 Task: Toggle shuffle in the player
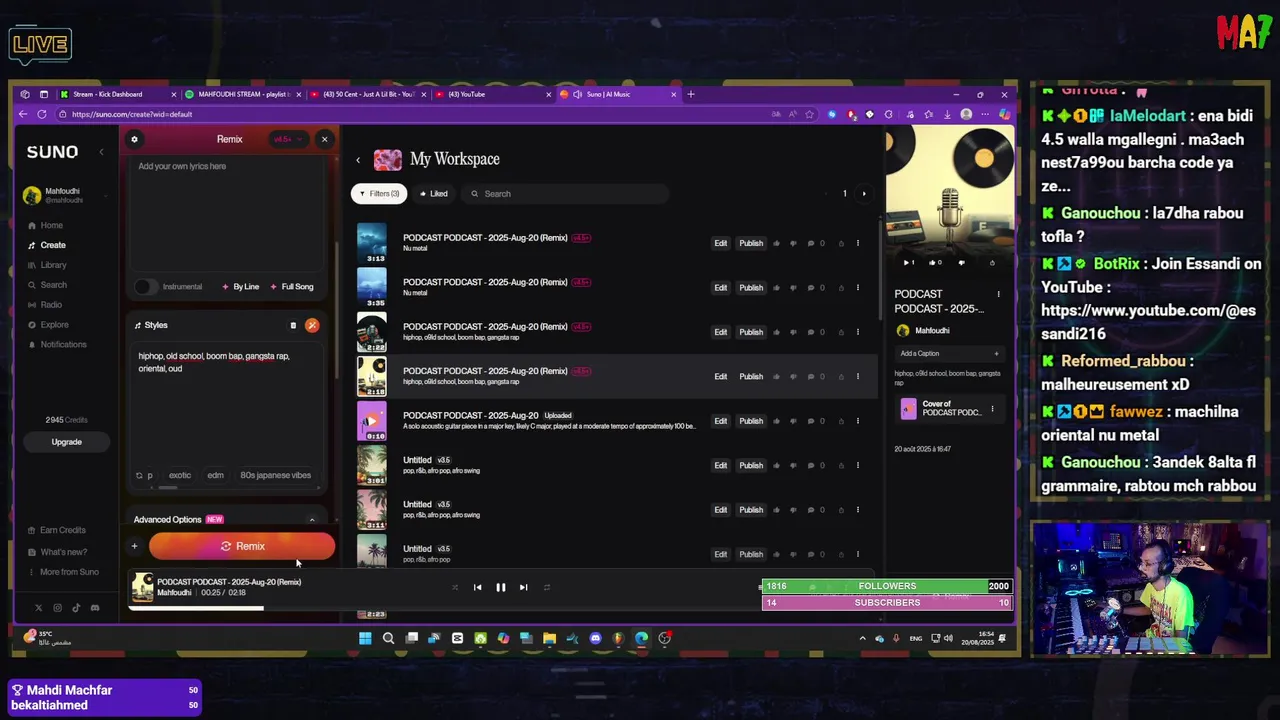click(454, 588)
